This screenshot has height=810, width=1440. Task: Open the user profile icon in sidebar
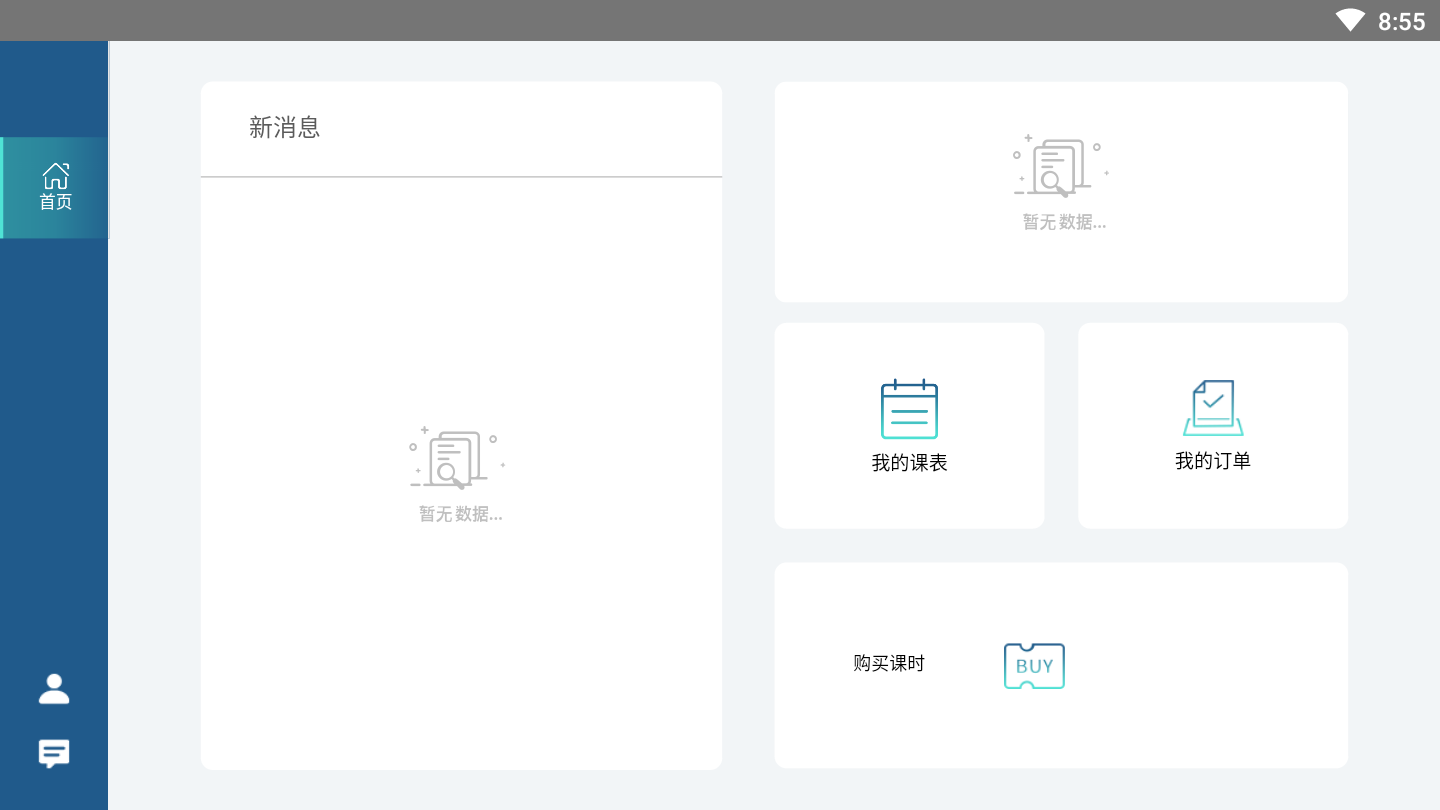pos(54,689)
